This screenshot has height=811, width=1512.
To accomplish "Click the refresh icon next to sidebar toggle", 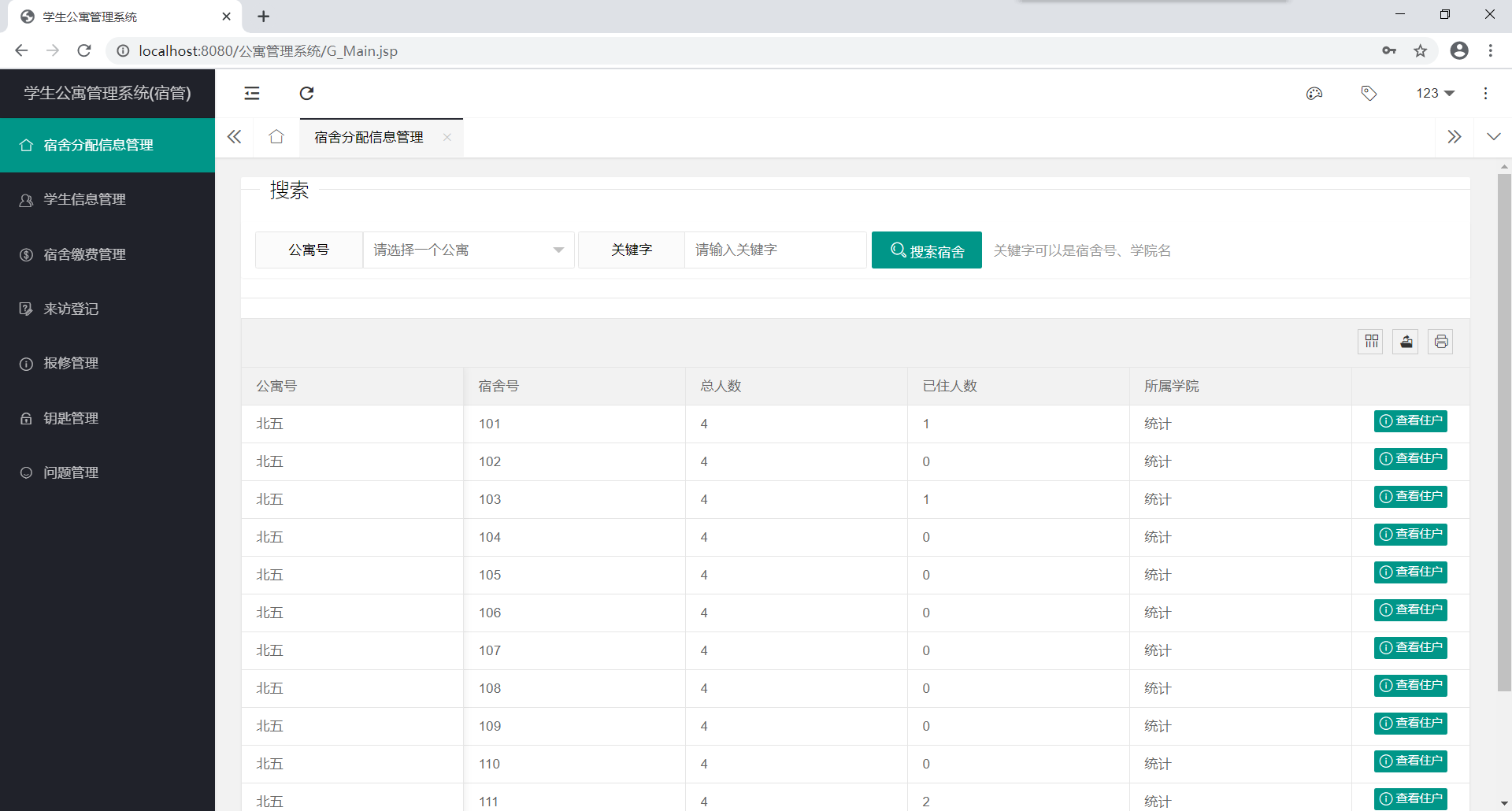I will [x=307, y=93].
